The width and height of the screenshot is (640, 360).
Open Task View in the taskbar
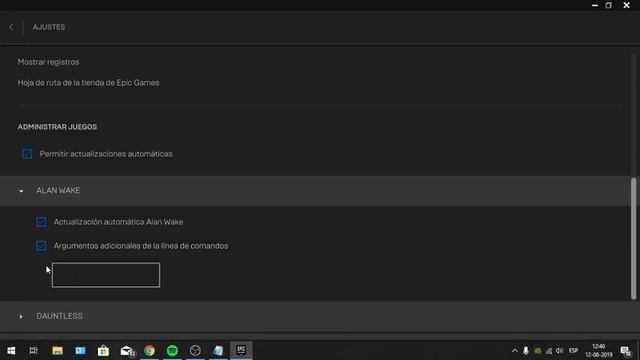33,351
